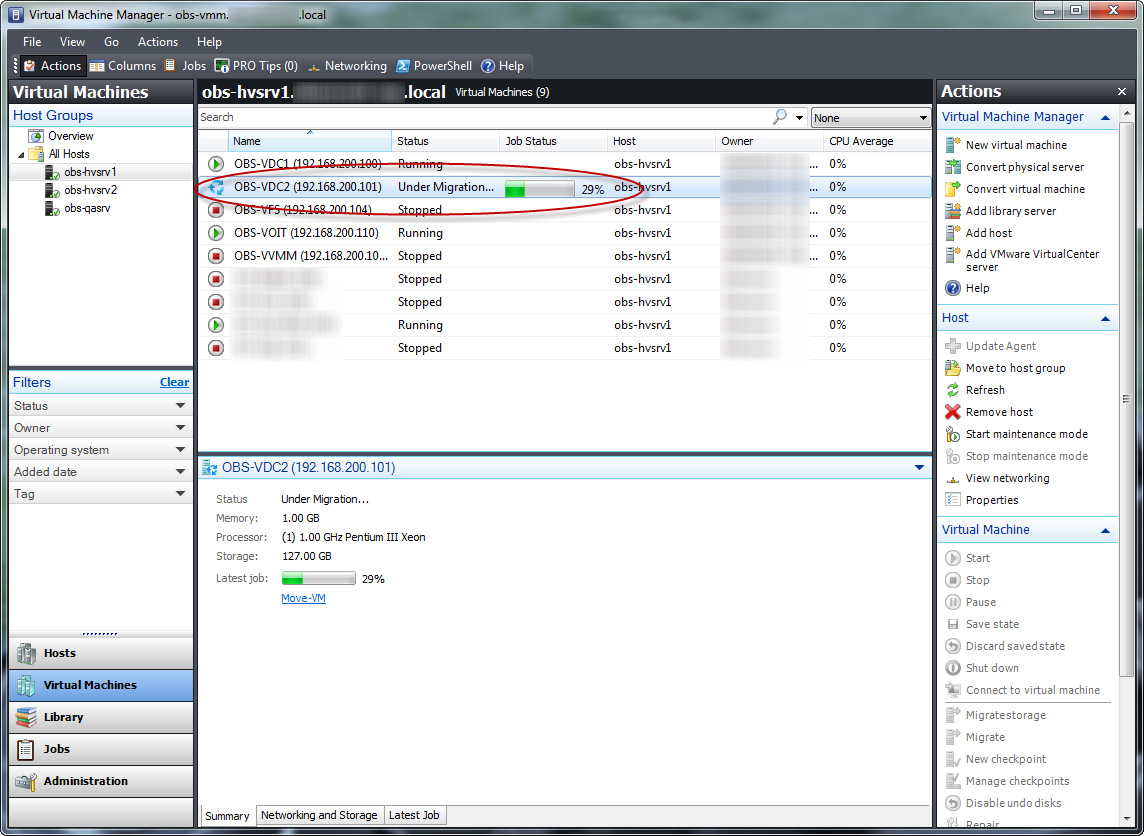Click inside the virtual machine Search box
This screenshot has width=1144, height=836.
[450, 117]
